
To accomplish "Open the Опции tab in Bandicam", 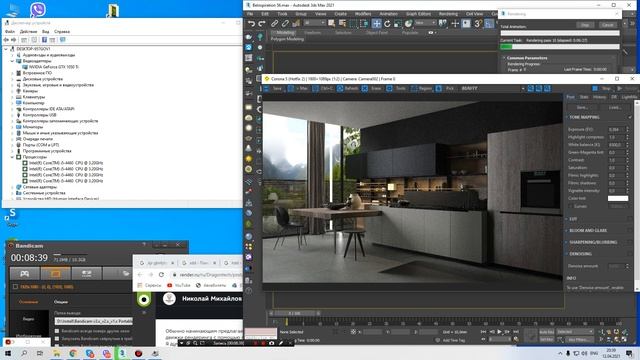I will click(61, 302).
